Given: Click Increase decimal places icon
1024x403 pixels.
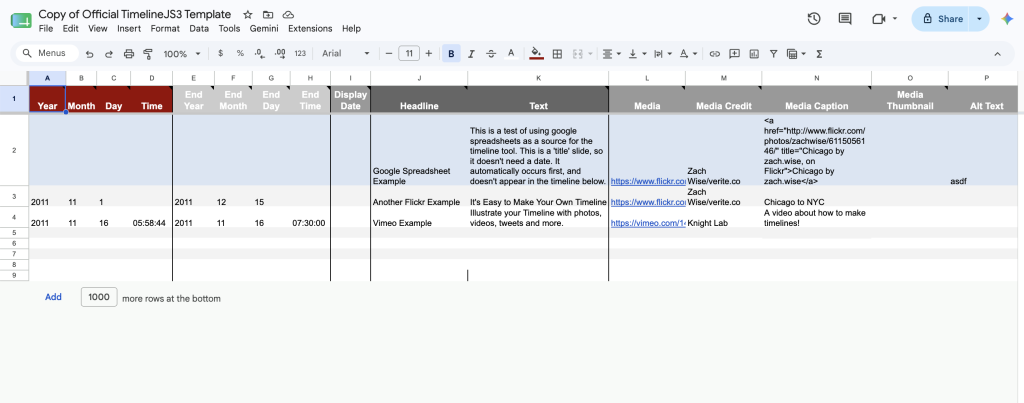Looking at the screenshot, I should (x=280, y=54).
